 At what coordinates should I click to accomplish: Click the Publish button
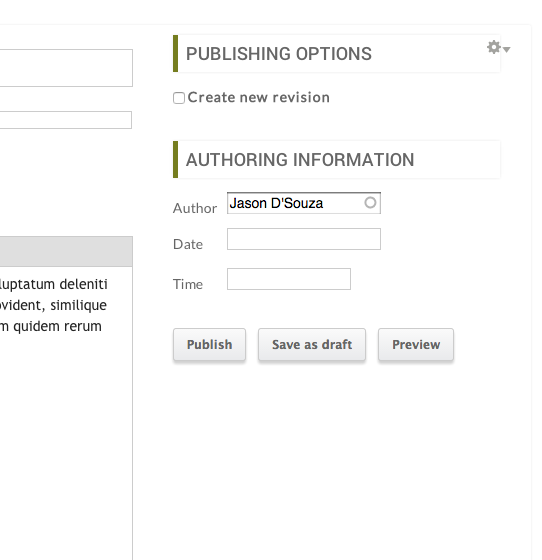(x=210, y=345)
